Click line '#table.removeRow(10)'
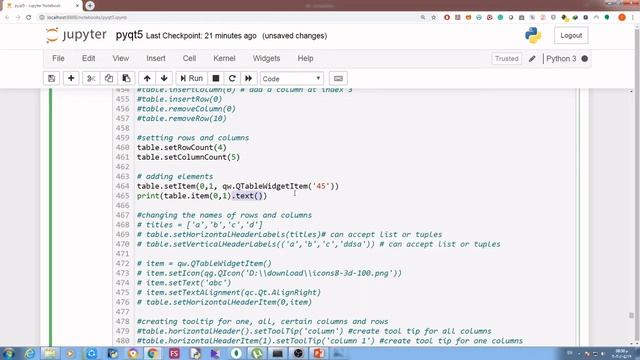The image size is (640, 360). (181, 118)
